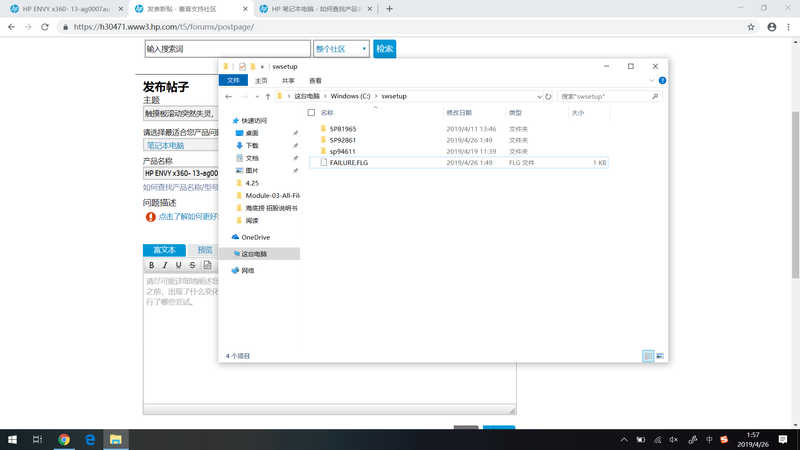Open the 文件 menu in Explorer
This screenshot has width=800, height=450.
[x=233, y=81]
